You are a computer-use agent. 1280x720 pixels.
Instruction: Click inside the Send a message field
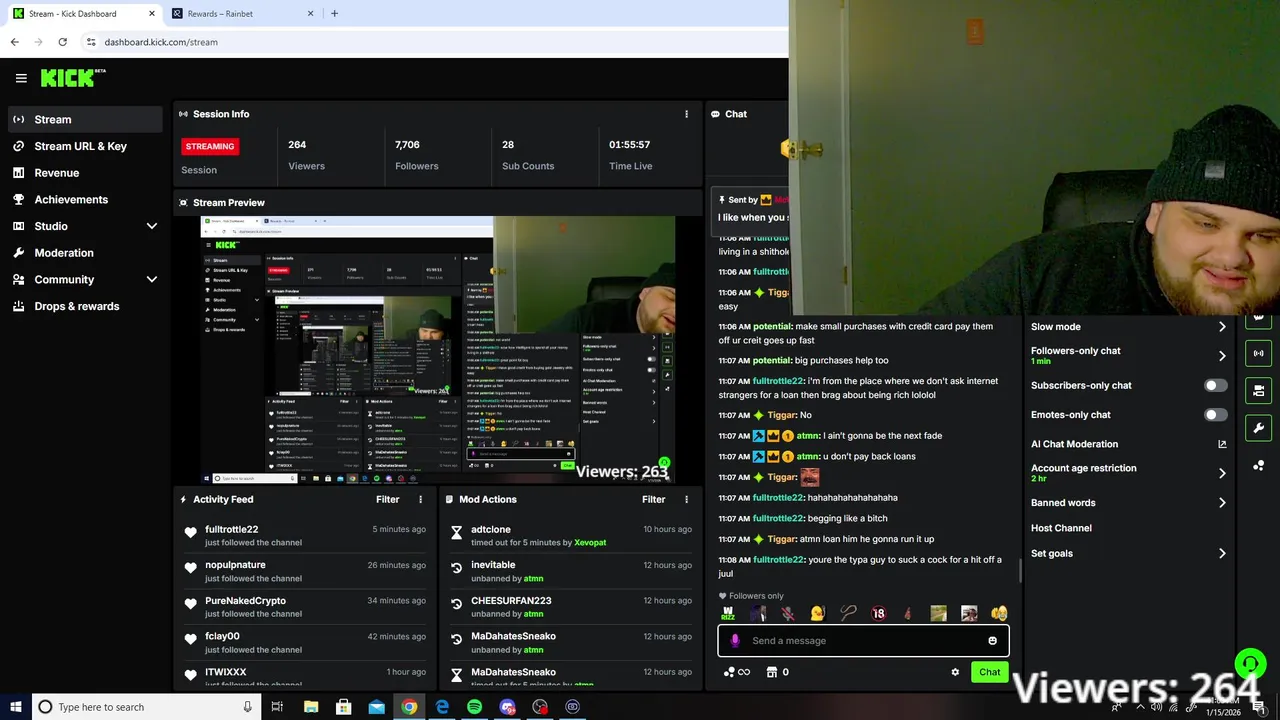tap(863, 641)
